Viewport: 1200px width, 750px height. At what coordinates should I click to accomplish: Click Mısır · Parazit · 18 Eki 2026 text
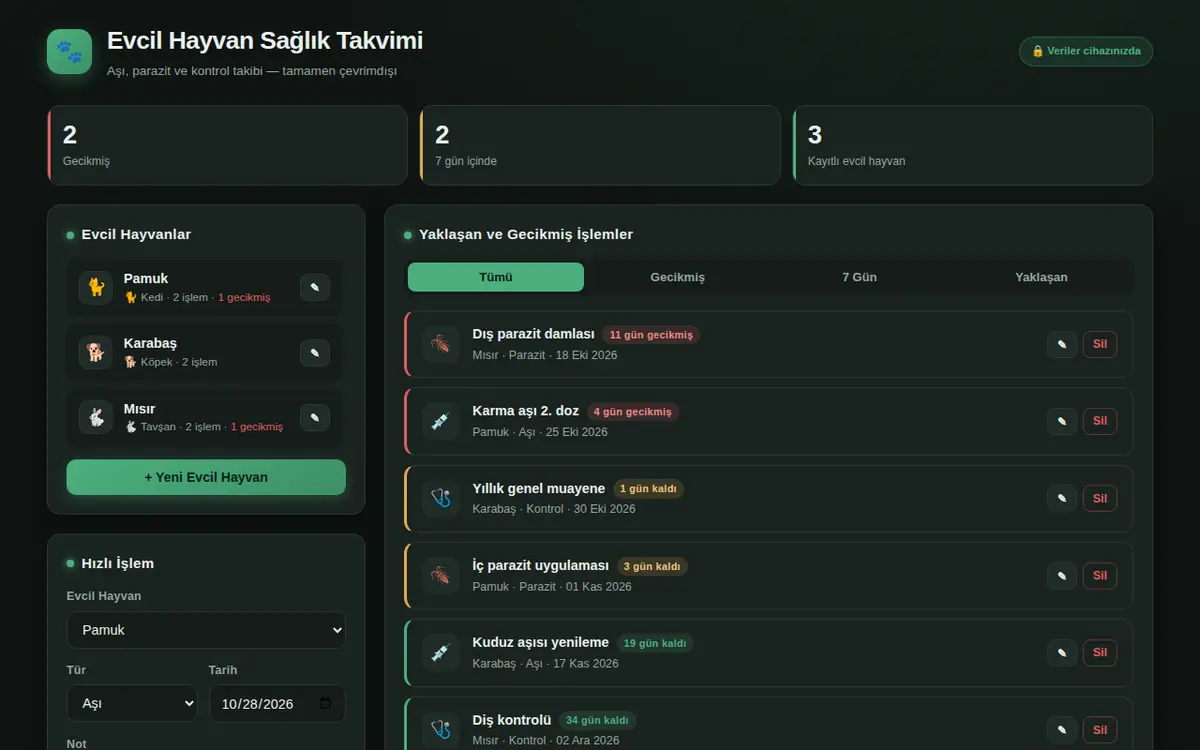[545, 355]
